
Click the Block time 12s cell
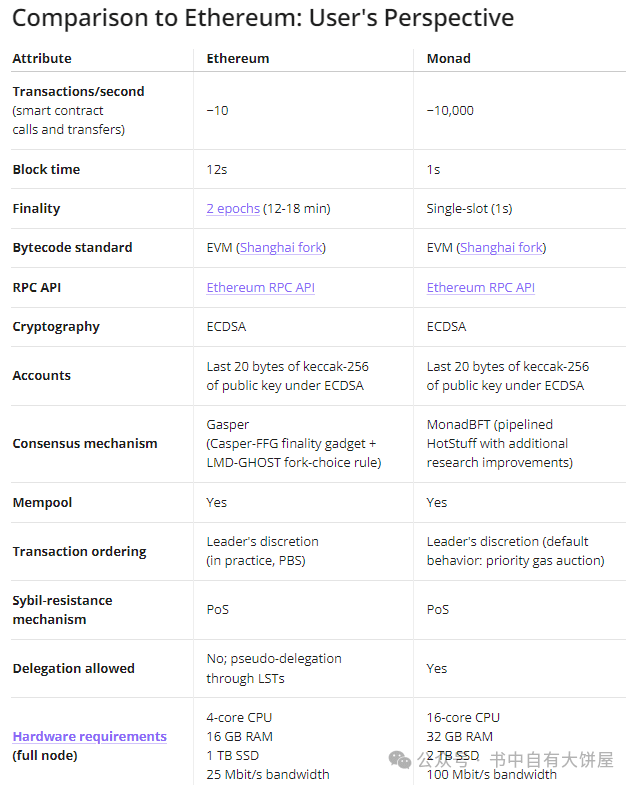click(x=217, y=170)
